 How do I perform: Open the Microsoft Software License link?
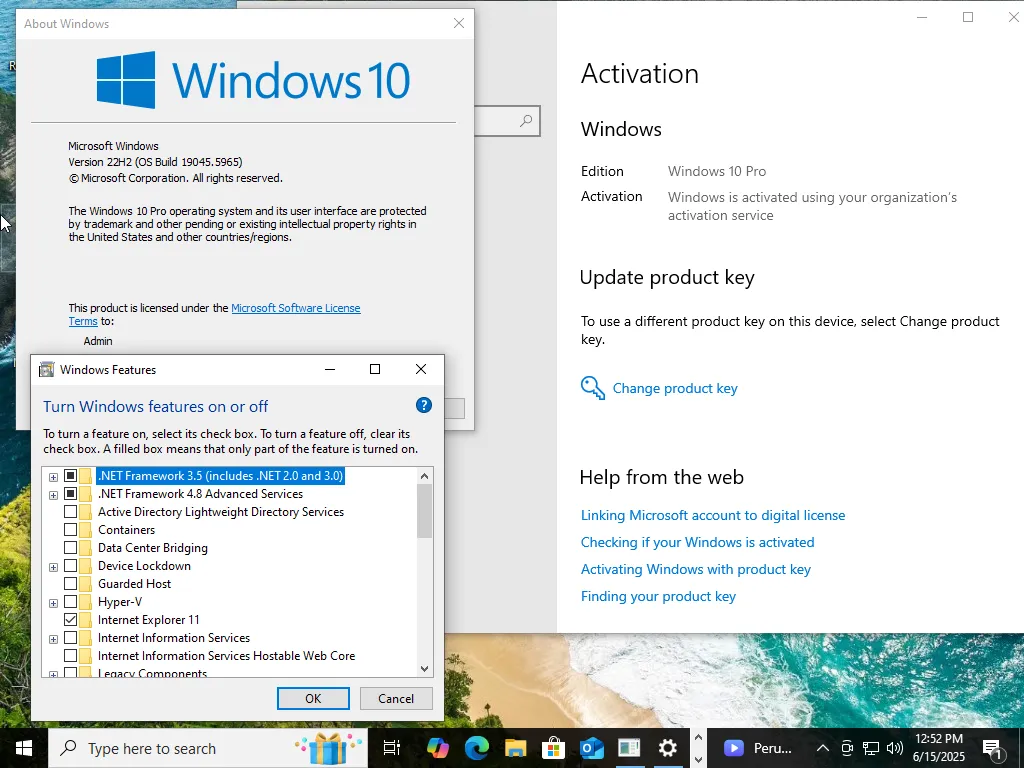296,308
